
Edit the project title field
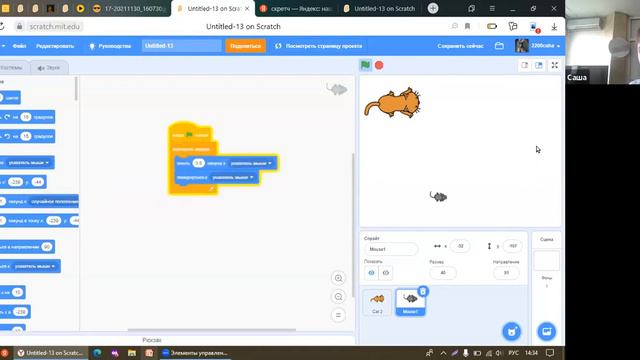tap(182, 46)
